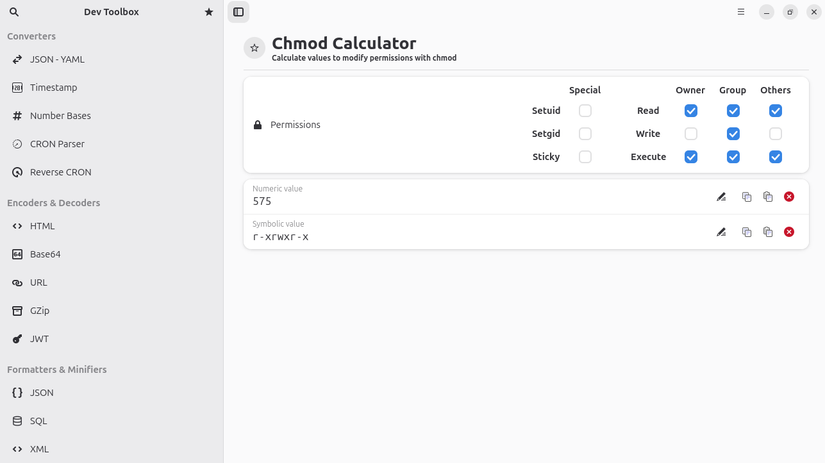Screen dimensions: 825x463
Task: Open the search tool in the sidebar header
Action: click(14, 12)
